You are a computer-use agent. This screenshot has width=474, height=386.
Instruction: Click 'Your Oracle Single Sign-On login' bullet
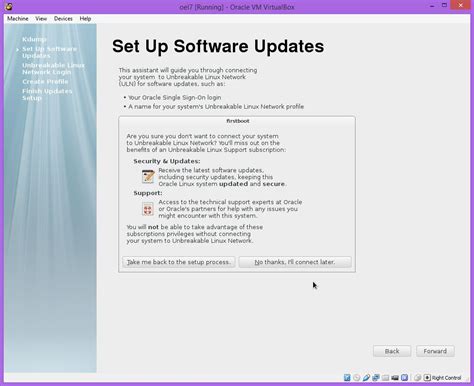[175, 97]
